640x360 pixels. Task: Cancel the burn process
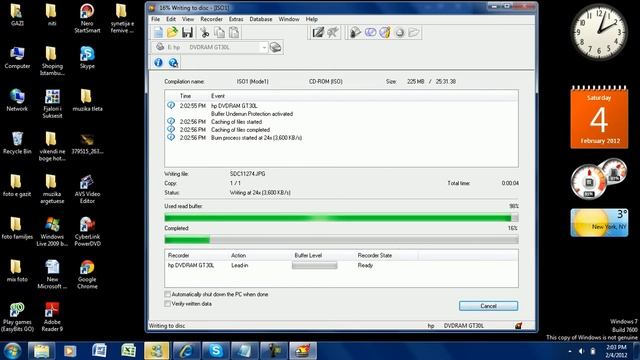[x=488, y=306]
